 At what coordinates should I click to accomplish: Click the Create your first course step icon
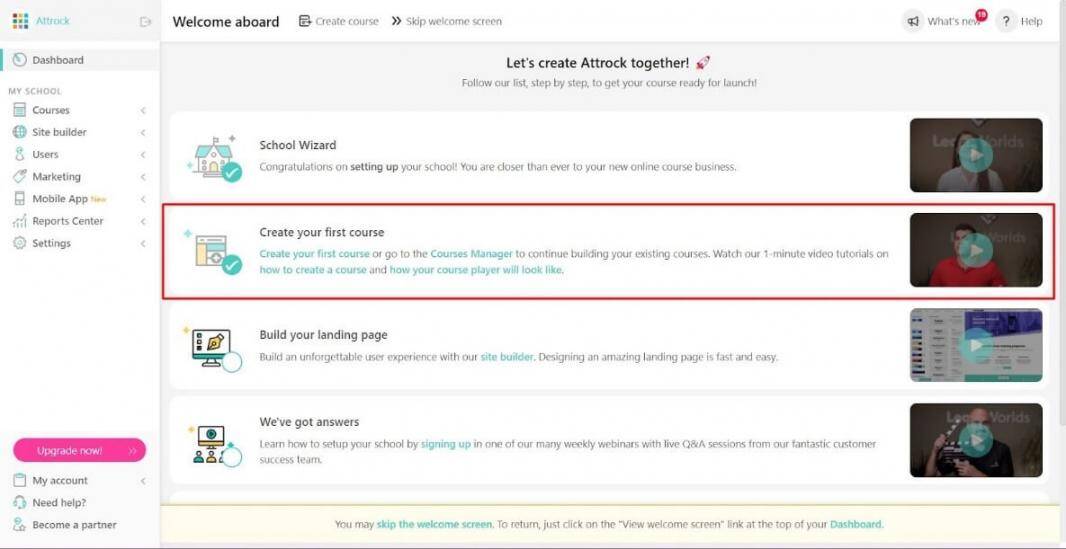click(x=213, y=251)
